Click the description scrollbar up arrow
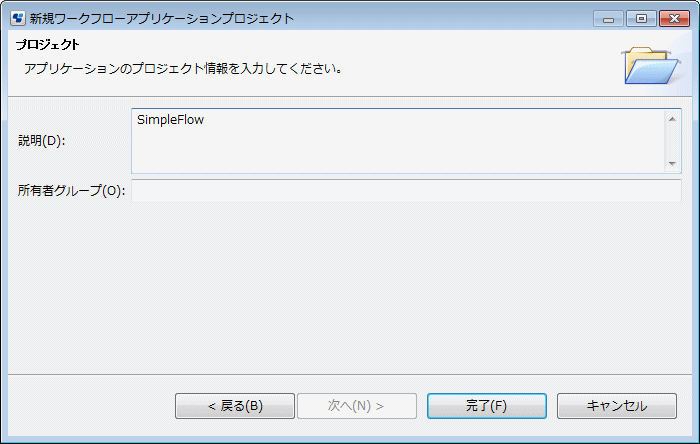The height and width of the screenshot is (444, 700). pos(672,119)
